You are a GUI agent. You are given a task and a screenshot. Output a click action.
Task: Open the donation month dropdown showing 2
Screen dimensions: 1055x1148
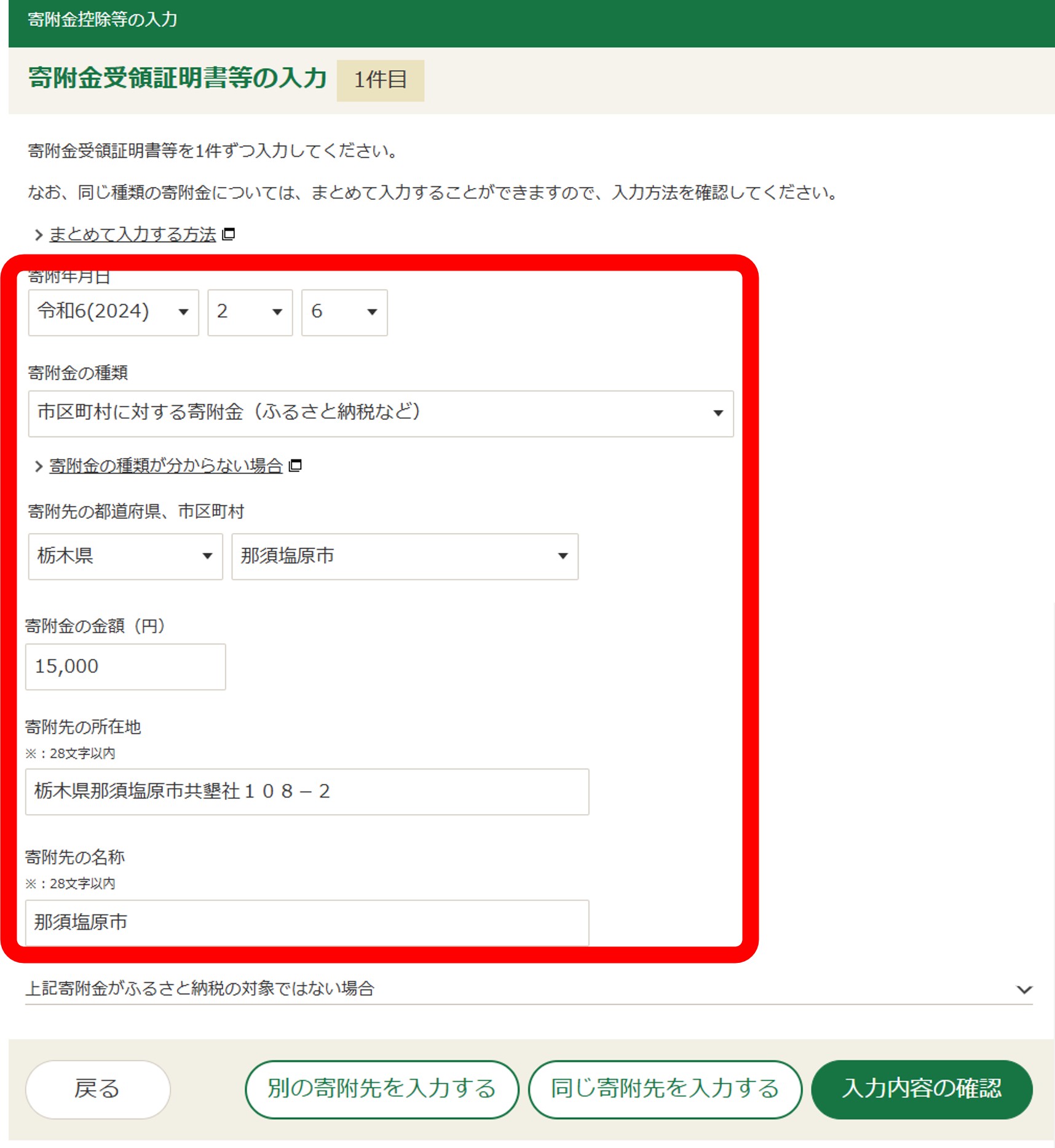click(250, 312)
